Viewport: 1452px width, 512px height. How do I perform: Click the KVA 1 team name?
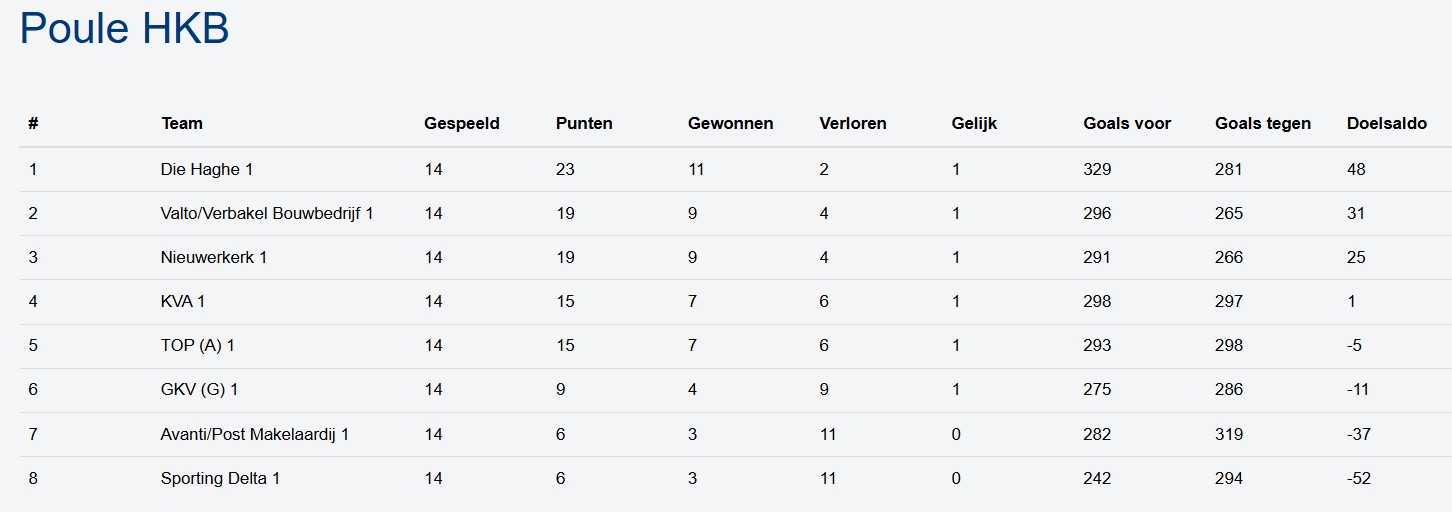pos(183,302)
